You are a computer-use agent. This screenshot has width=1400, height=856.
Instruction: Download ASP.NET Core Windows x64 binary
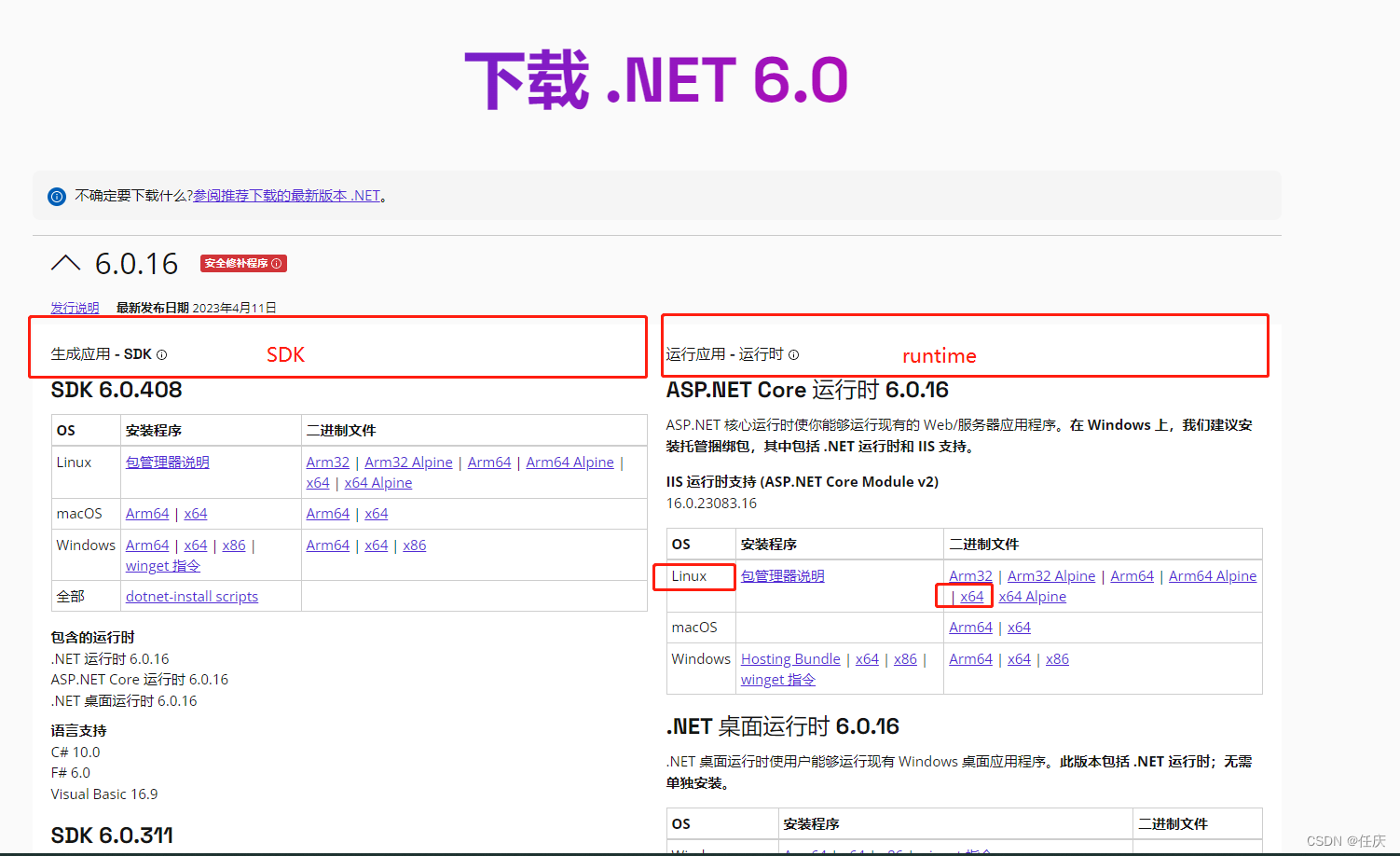click(1020, 659)
